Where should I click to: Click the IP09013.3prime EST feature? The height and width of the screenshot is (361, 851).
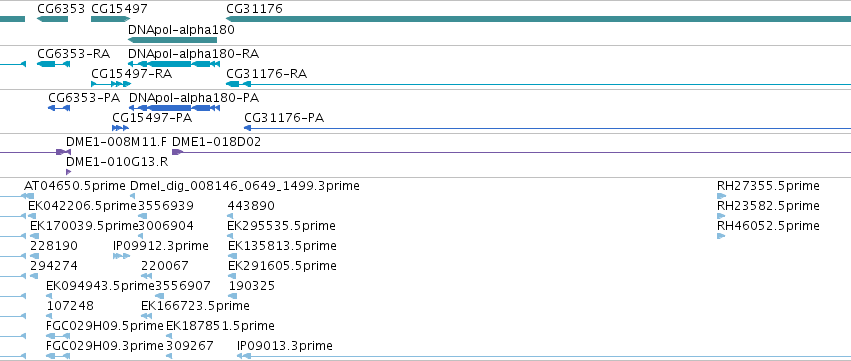544,356
